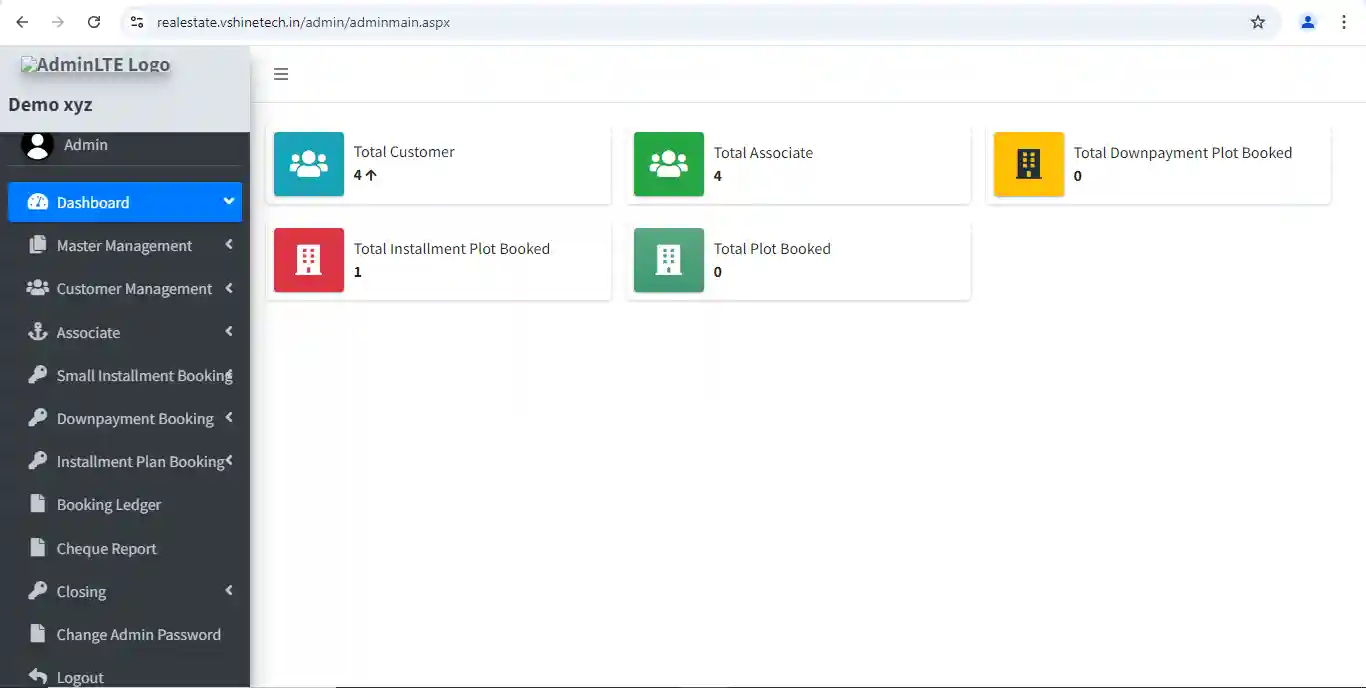This screenshot has width=1366, height=688.
Task: Select Downpayment Booking in the sidebar
Action: tap(134, 419)
